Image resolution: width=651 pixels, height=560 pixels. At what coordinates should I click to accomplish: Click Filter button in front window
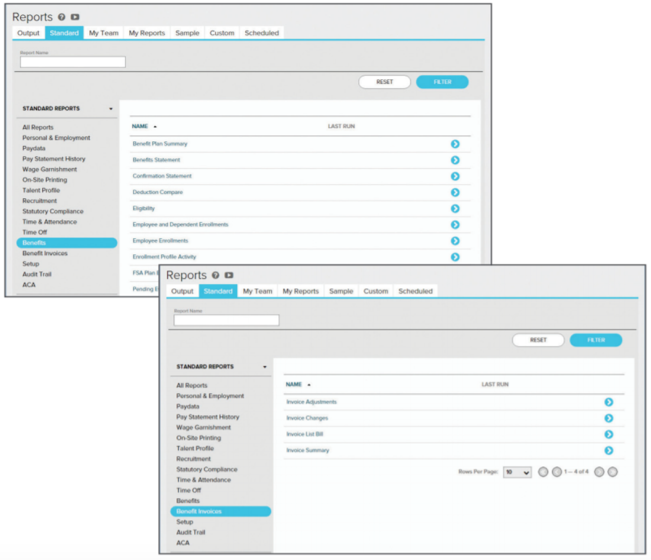(x=596, y=340)
